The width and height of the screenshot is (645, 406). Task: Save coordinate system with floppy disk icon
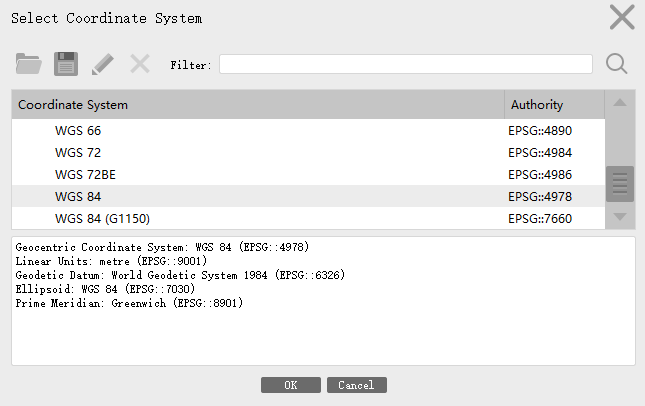point(66,64)
